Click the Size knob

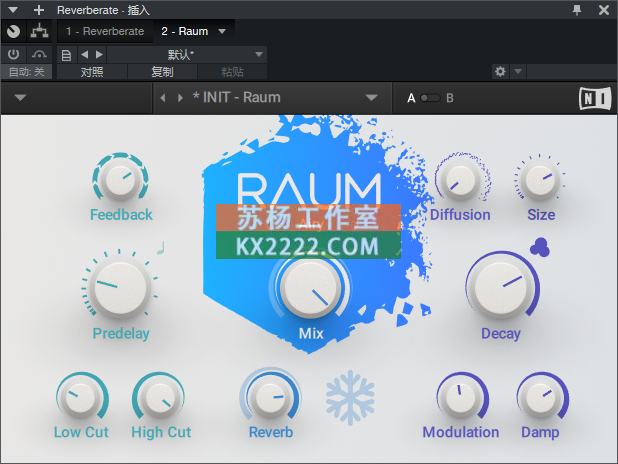tap(540, 180)
